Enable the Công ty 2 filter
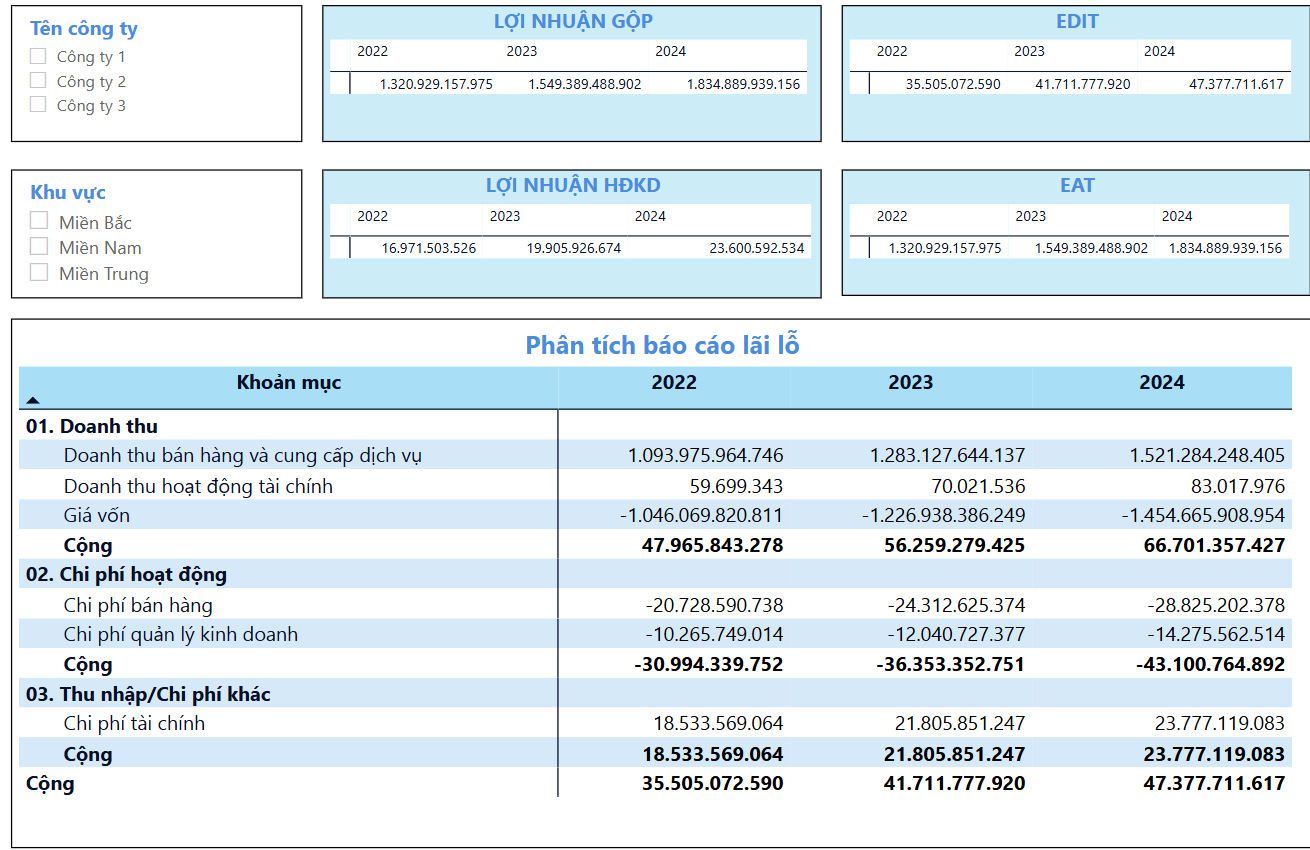 [x=38, y=80]
